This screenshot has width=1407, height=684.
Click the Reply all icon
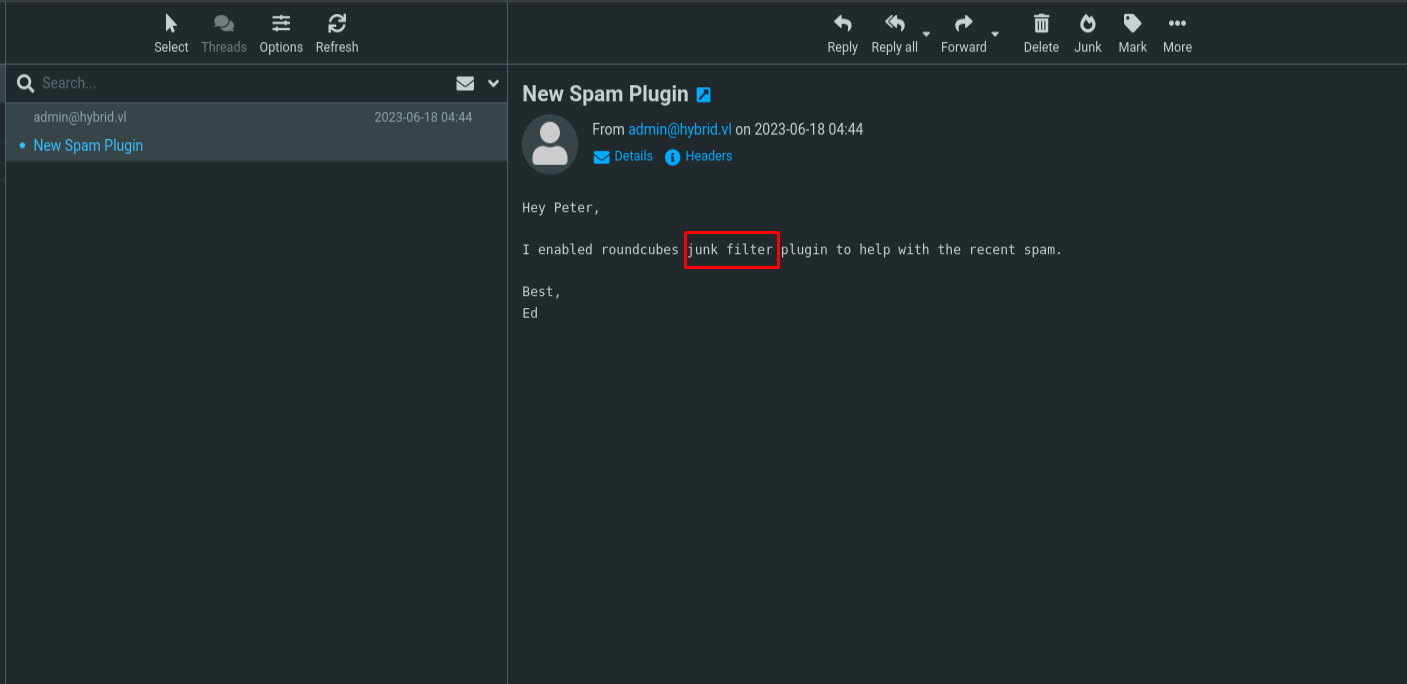coord(895,23)
